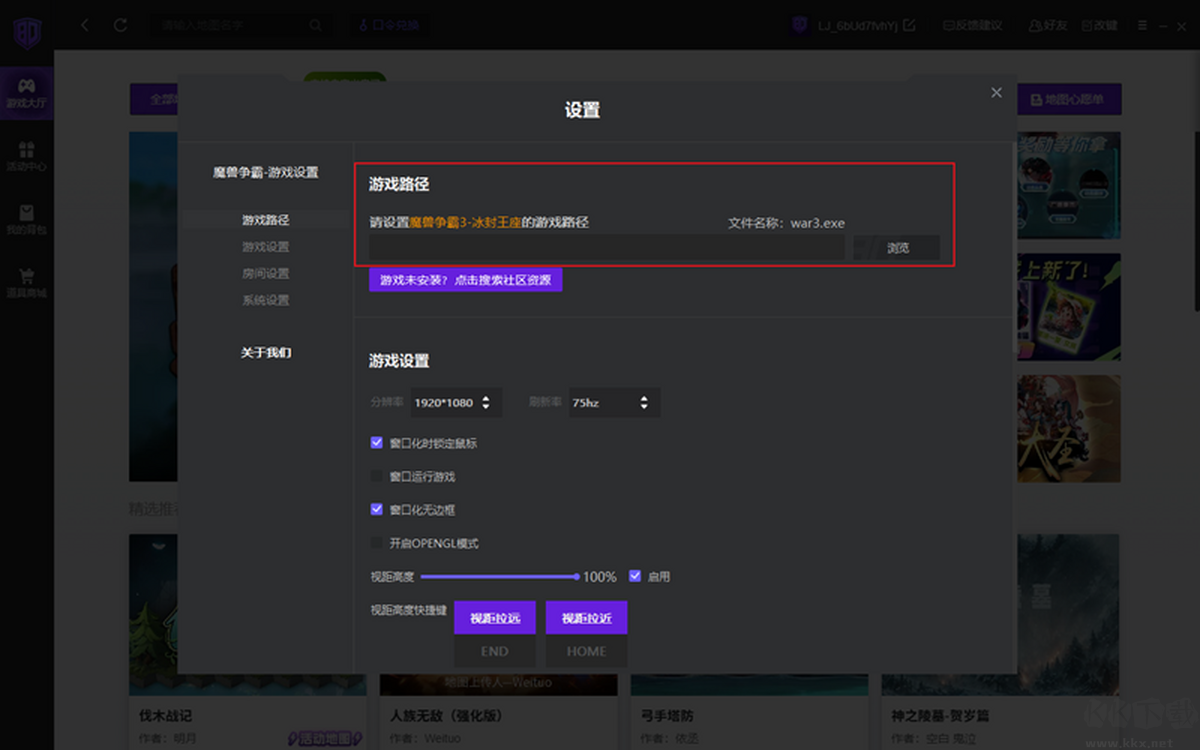Screen dimensions: 1200x750
Task: Send 反馈建议 feedback via top bar icon
Action: click(971, 25)
